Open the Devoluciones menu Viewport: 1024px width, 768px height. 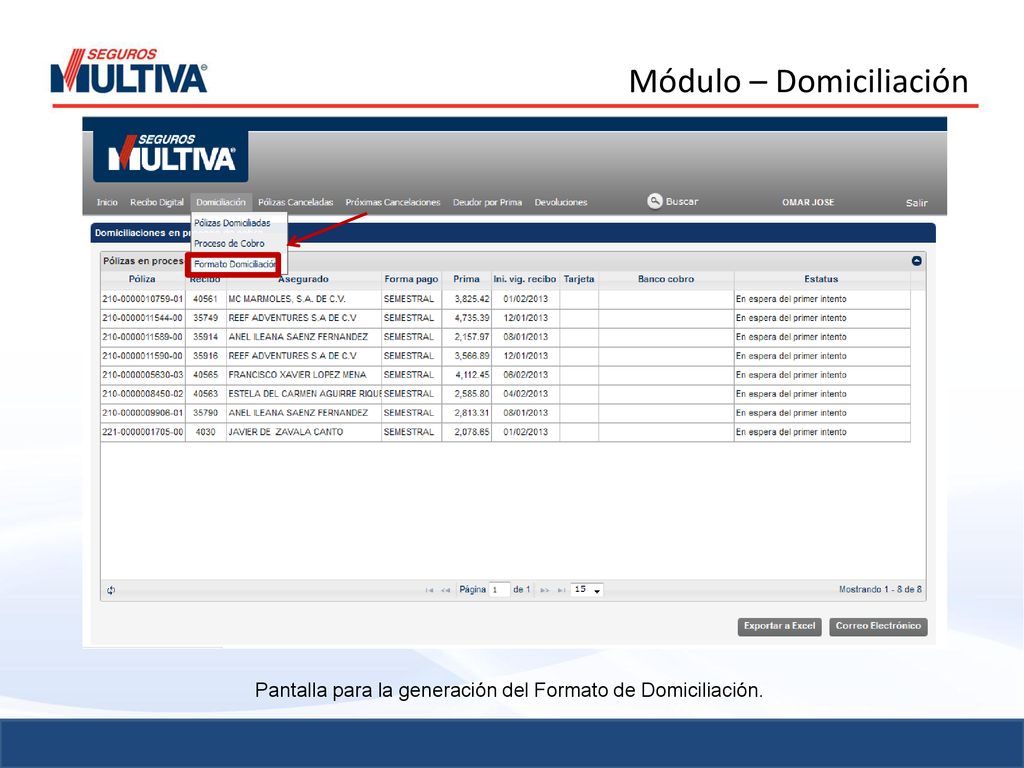561,202
